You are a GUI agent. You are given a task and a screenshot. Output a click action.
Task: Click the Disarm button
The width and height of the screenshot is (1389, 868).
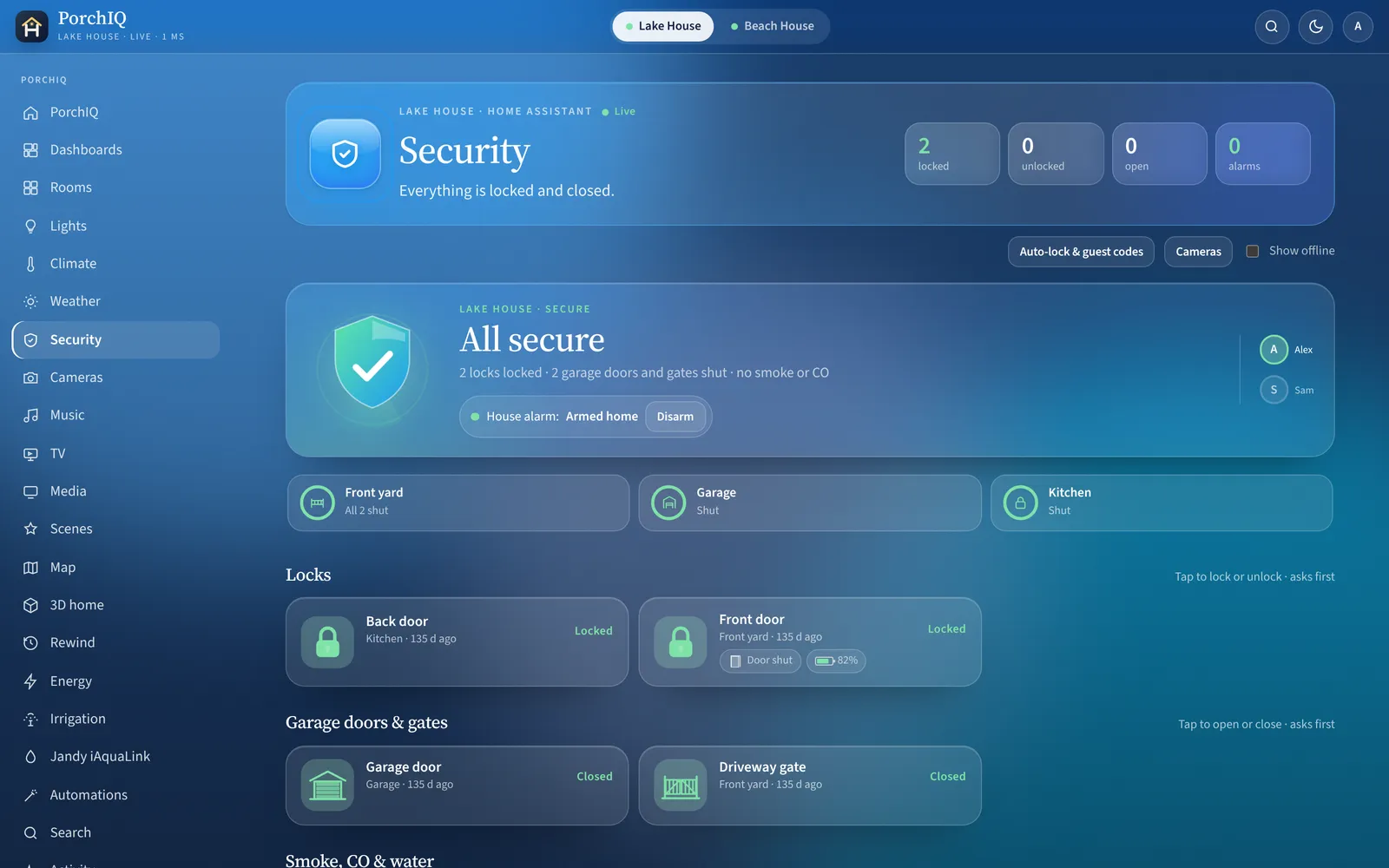point(675,417)
